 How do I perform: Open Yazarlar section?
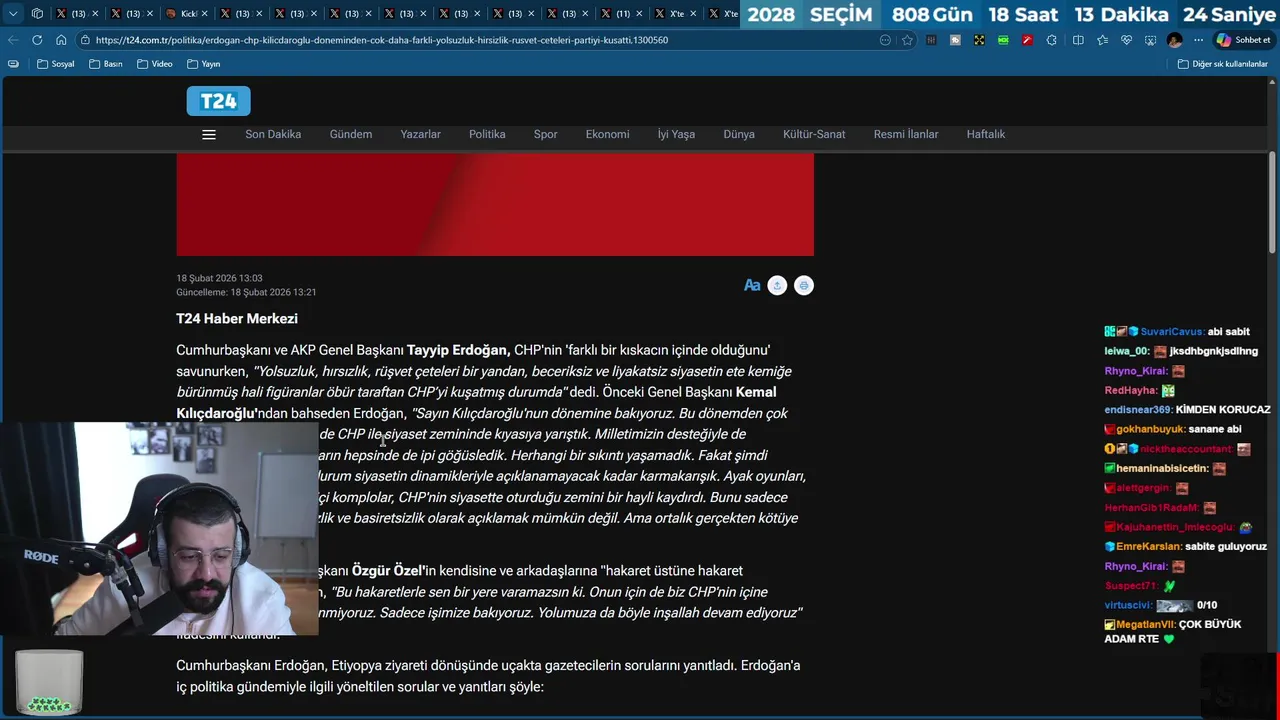(x=421, y=134)
